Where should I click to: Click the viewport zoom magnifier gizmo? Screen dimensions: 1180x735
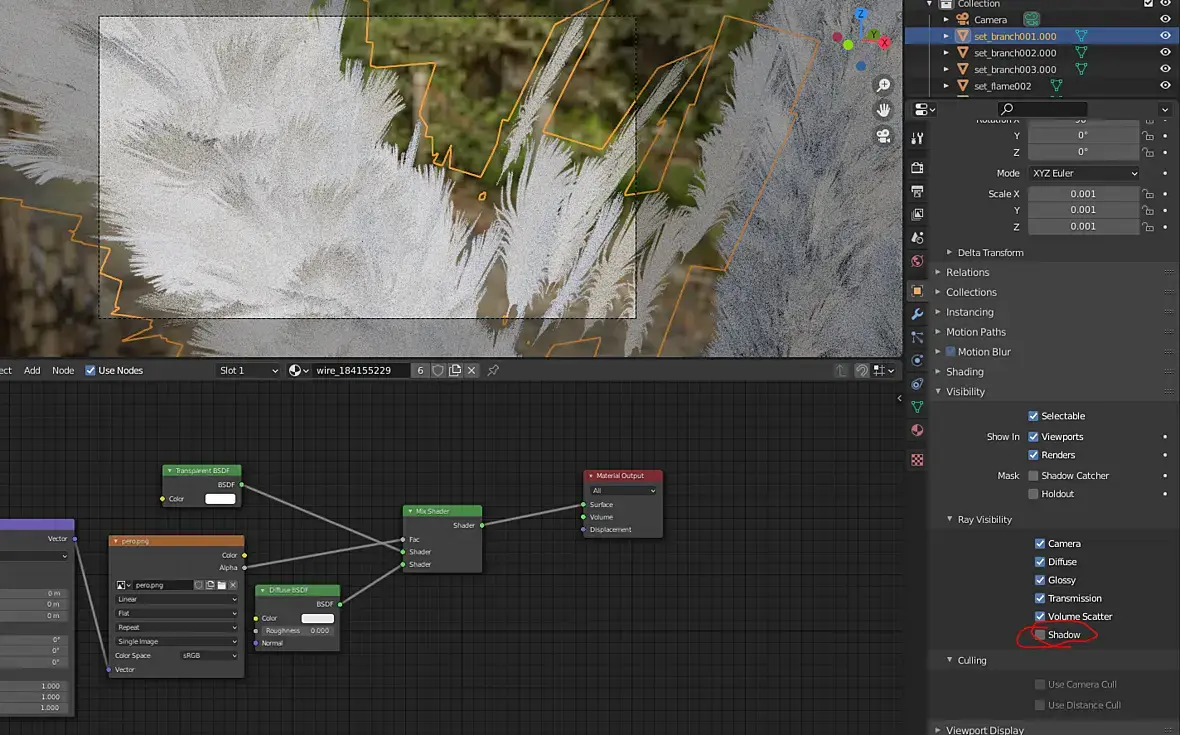coord(883,86)
